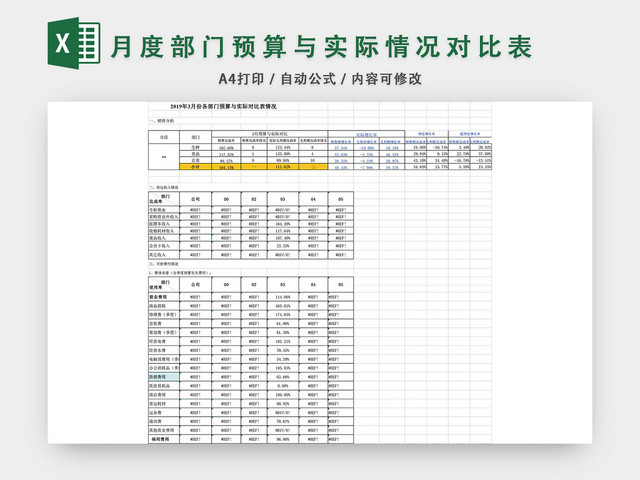Click the orange-highlighted 小计 cell

pyautogui.click(x=196, y=167)
